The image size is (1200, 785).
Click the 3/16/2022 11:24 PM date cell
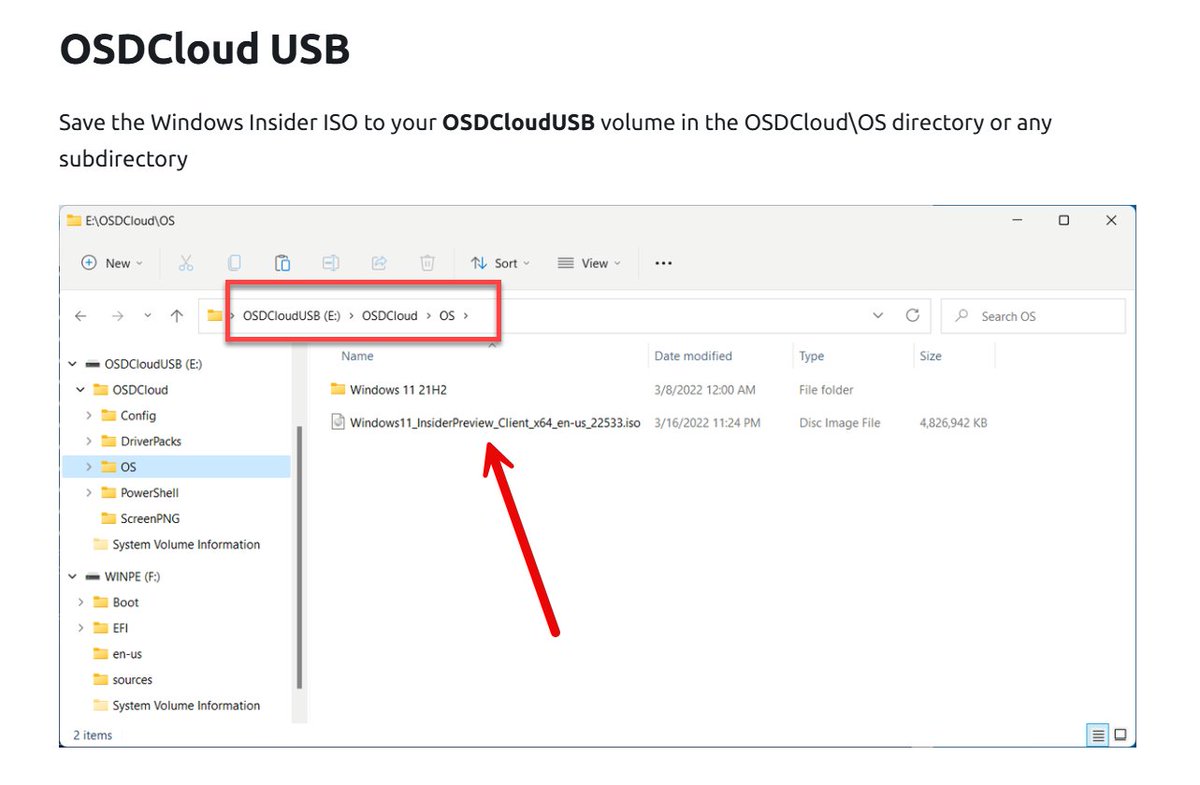click(x=707, y=423)
